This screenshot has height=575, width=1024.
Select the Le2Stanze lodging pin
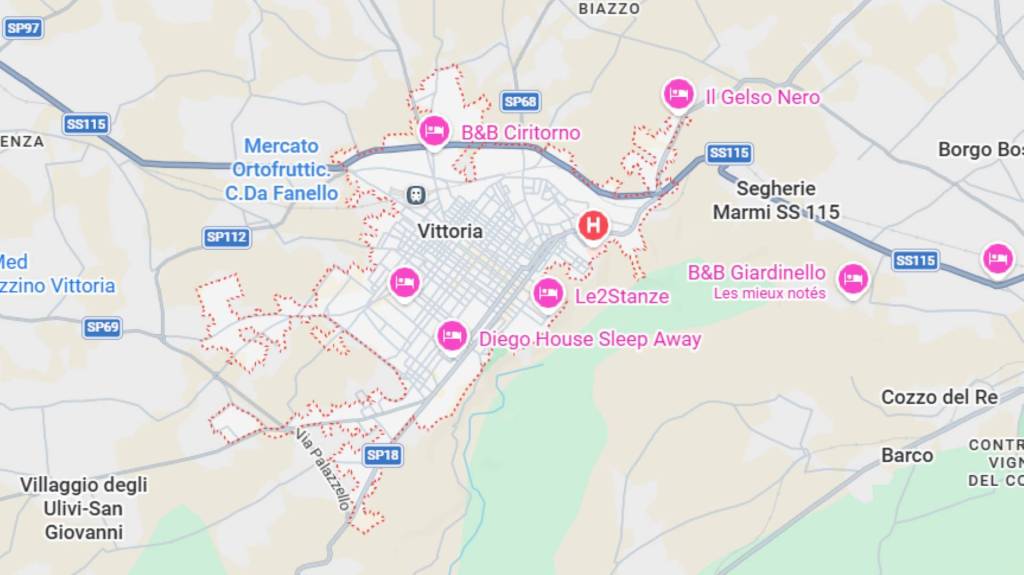pyautogui.click(x=548, y=295)
